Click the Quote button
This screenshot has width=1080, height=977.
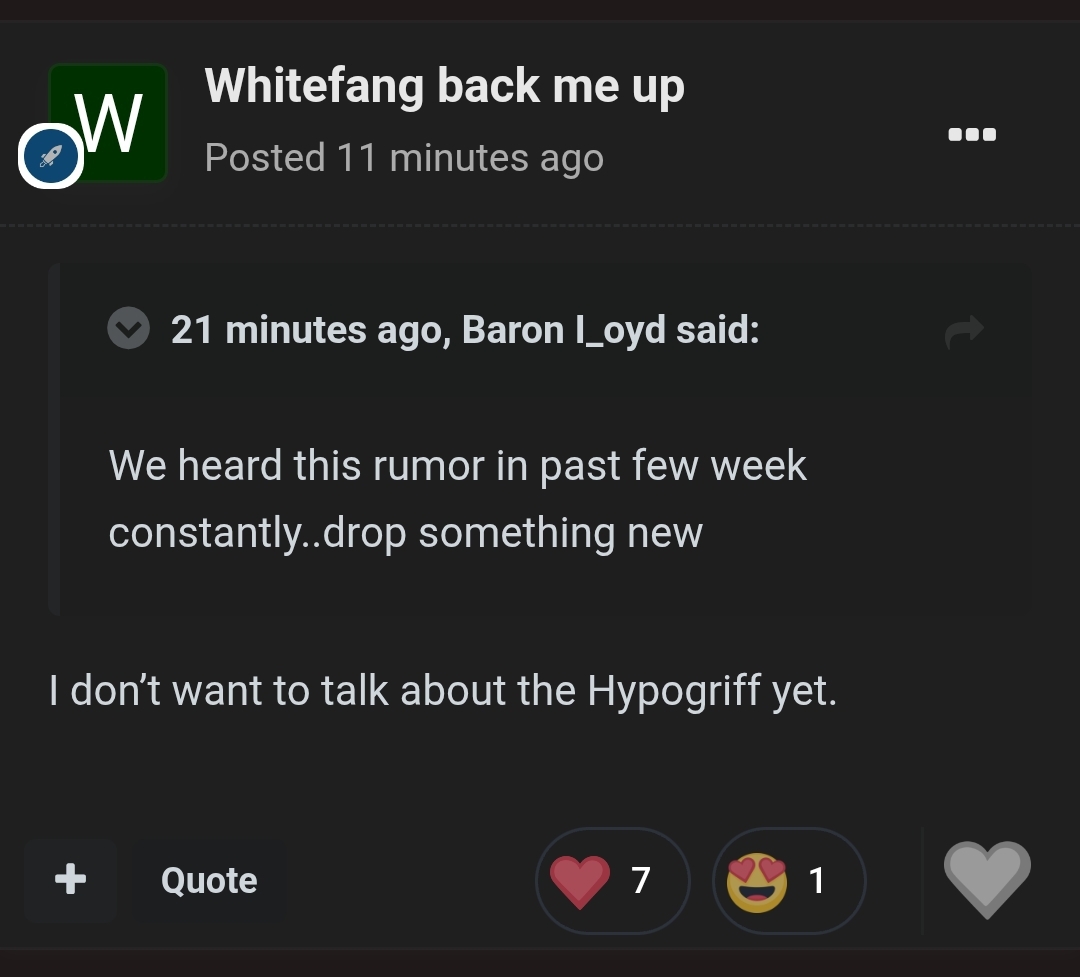click(209, 880)
